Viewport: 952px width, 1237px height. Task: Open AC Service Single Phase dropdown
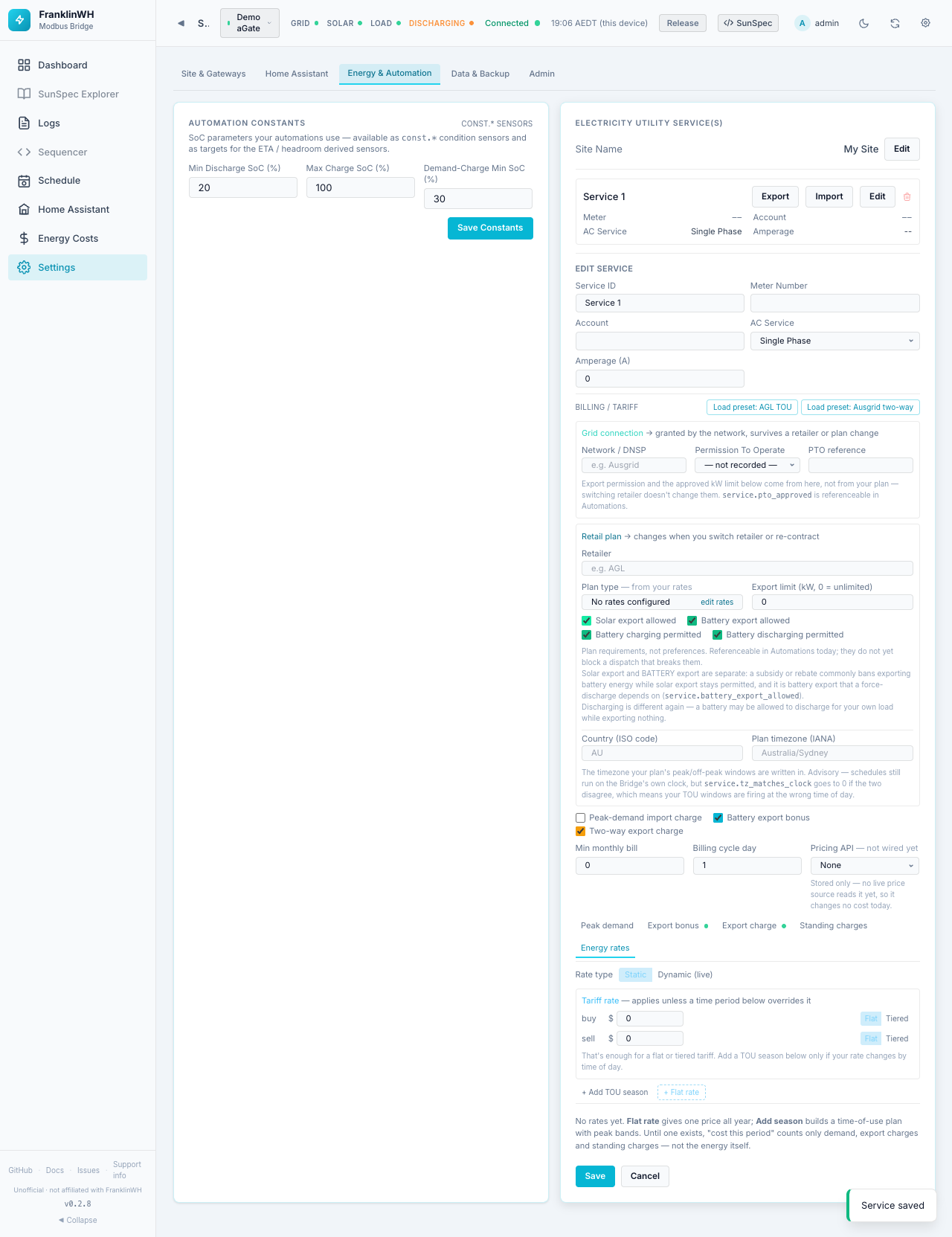tap(834, 341)
